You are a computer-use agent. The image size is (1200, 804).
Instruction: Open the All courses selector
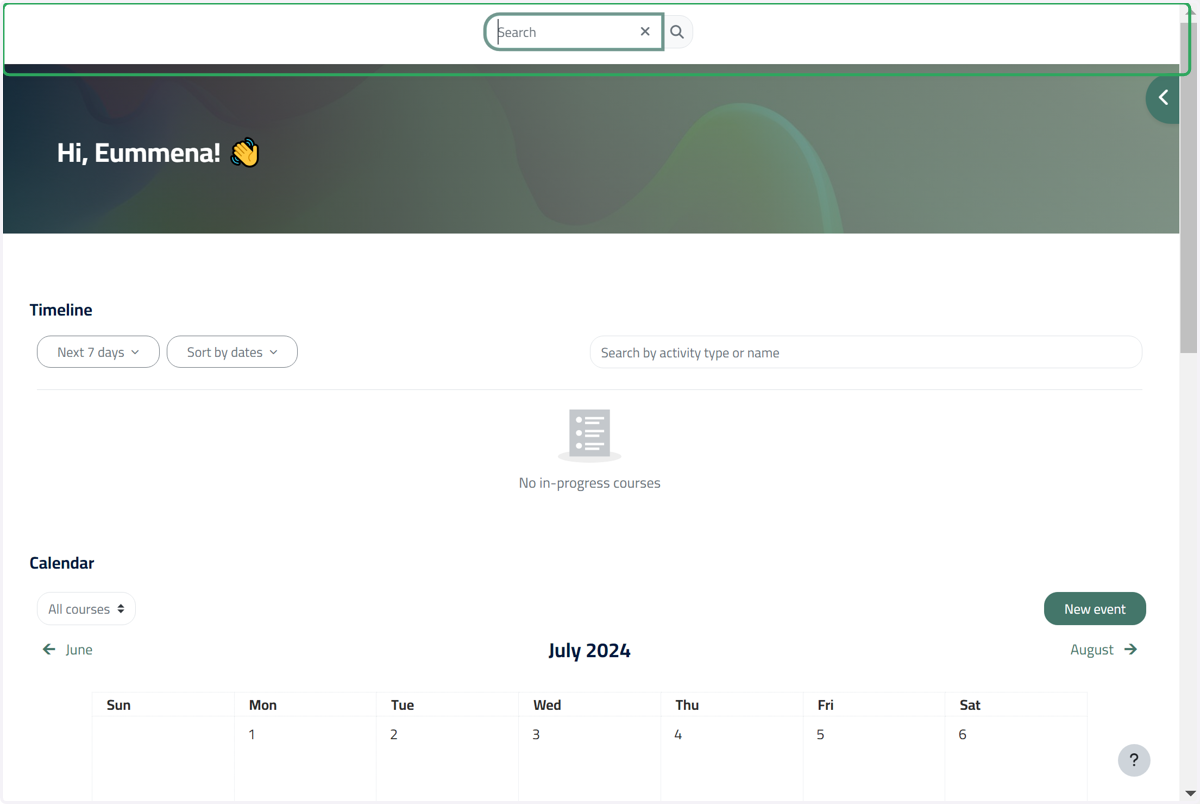pyautogui.click(x=86, y=609)
